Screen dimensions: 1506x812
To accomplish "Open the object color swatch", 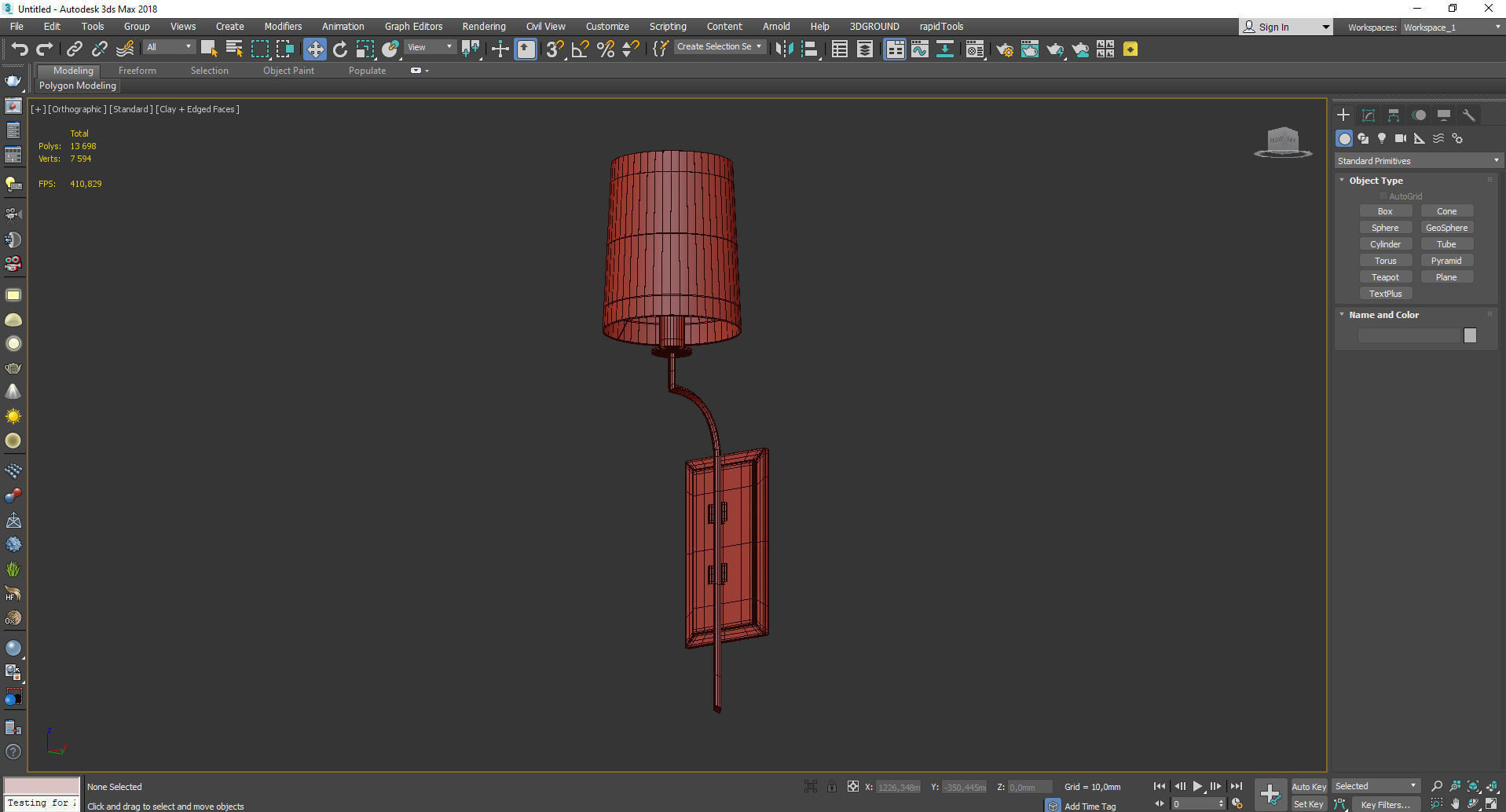I will click(x=1470, y=335).
